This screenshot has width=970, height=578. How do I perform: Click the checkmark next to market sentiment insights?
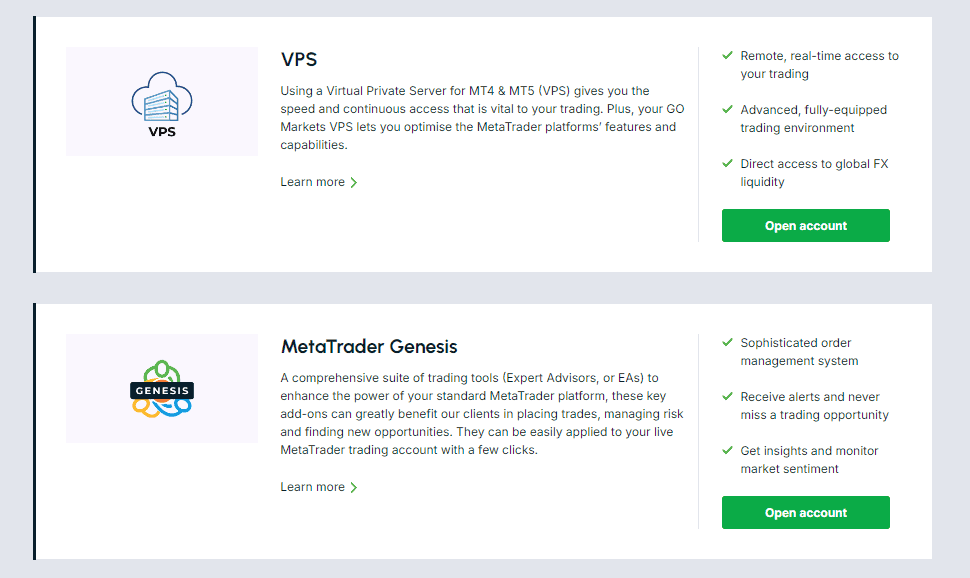[x=728, y=450]
